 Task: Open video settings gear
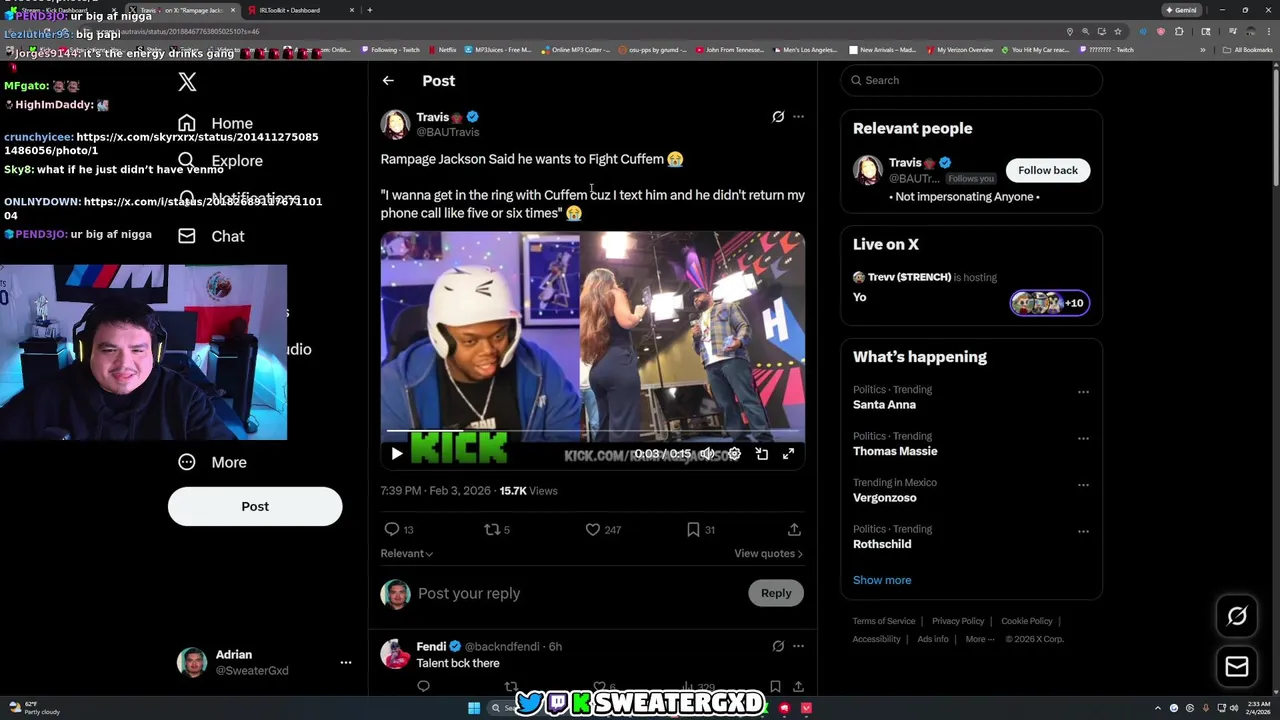[734, 454]
